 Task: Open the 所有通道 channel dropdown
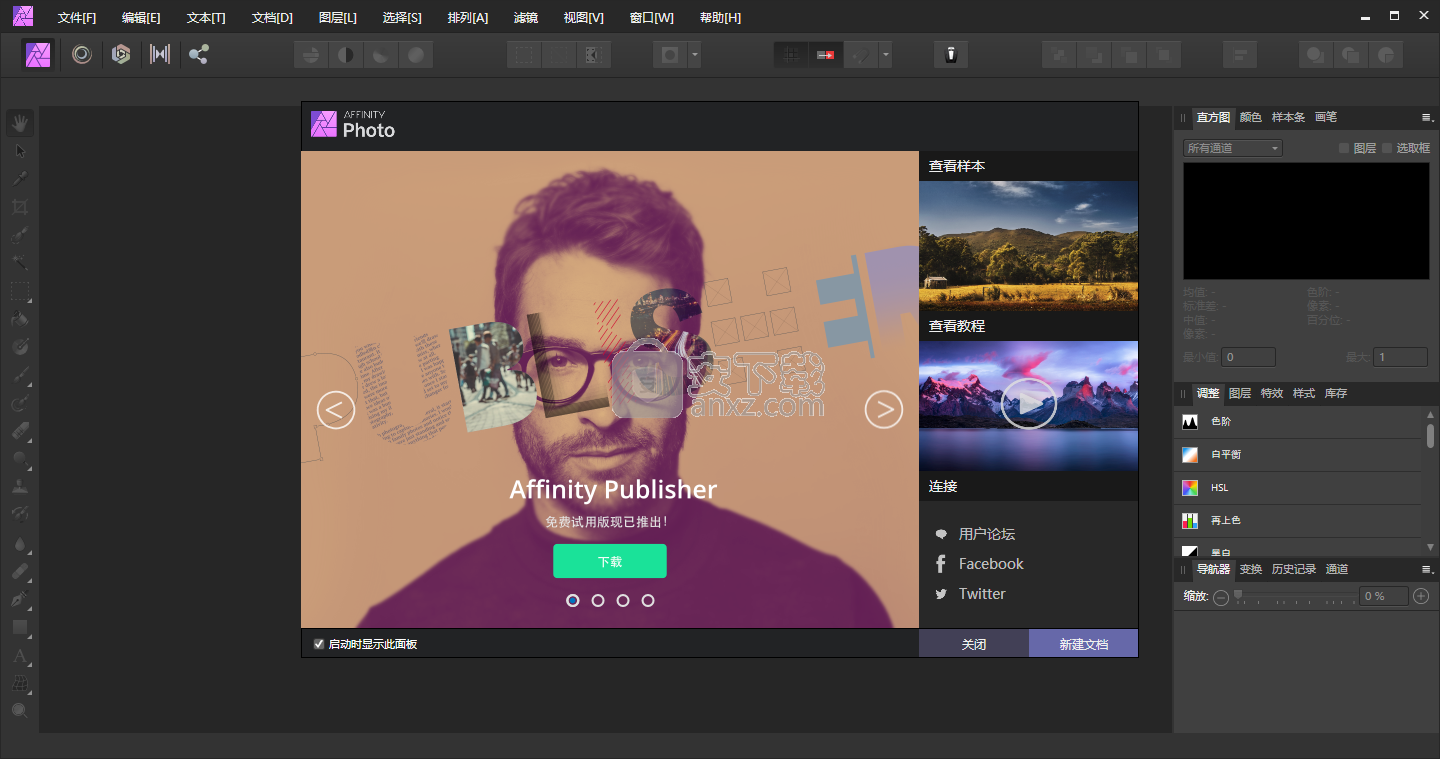(x=1232, y=148)
